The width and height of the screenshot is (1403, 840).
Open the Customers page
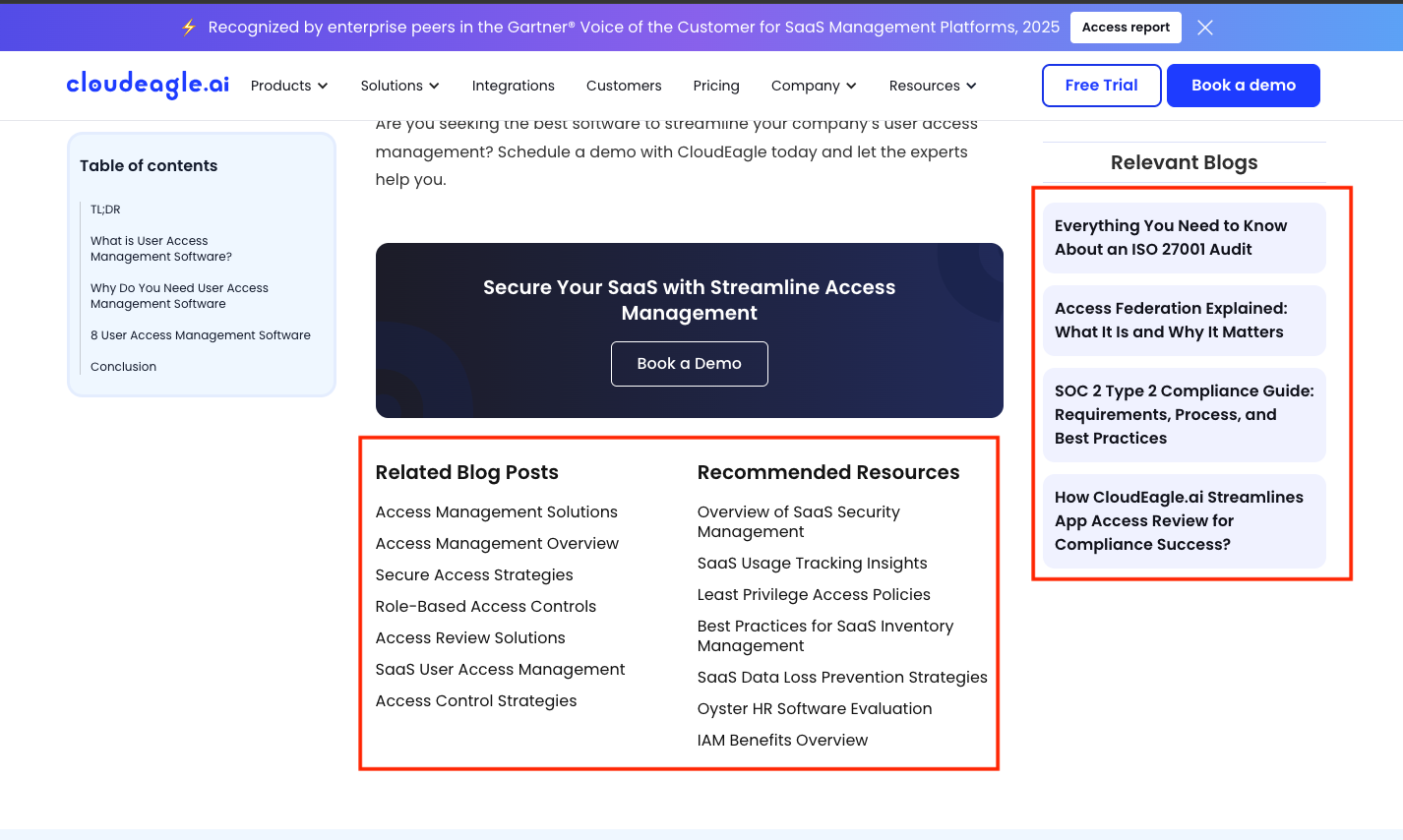tap(623, 86)
